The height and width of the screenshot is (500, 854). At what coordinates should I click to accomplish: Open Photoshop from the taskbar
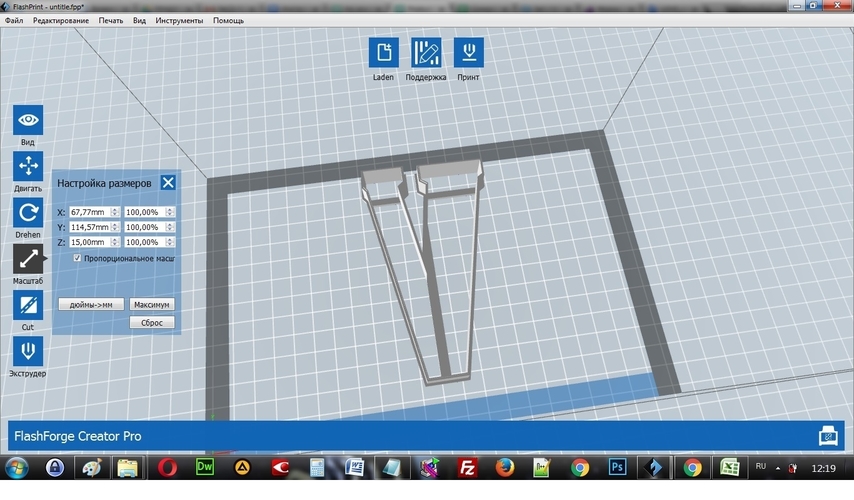[617, 467]
